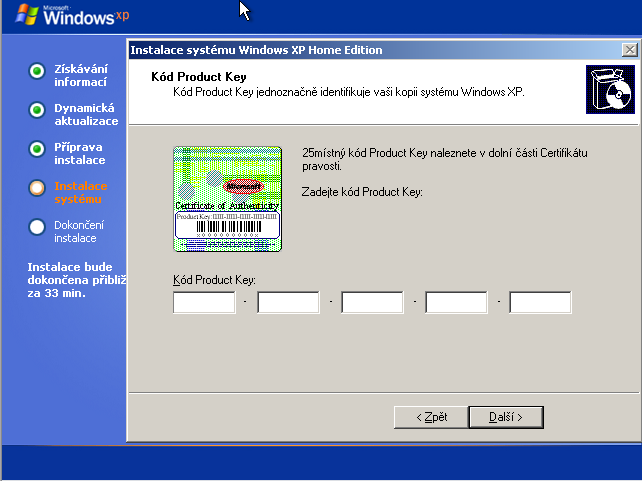Click the 'jednoznačně identifikuje' description sentence
The height and width of the screenshot is (481, 642).
click(x=348, y=92)
